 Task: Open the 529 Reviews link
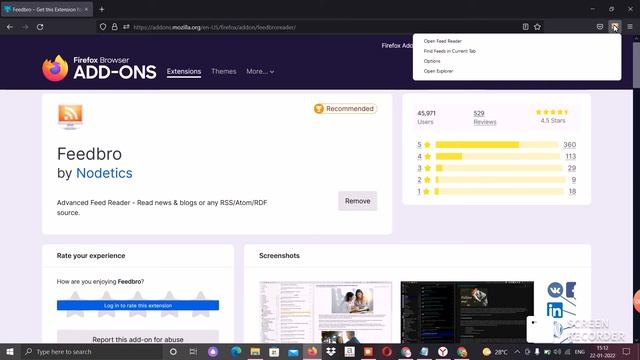(x=484, y=117)
